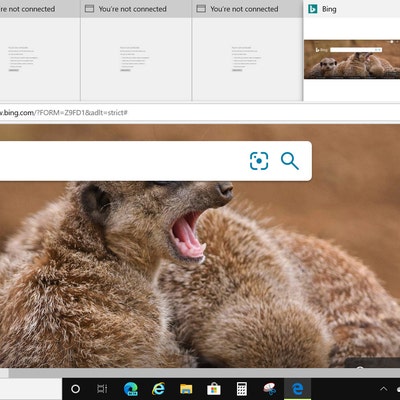The width and height of the screenshot is (400, 400).
Task: Select the partially visible leftmost "not connected" tab
Action: (x=40, y=9)
